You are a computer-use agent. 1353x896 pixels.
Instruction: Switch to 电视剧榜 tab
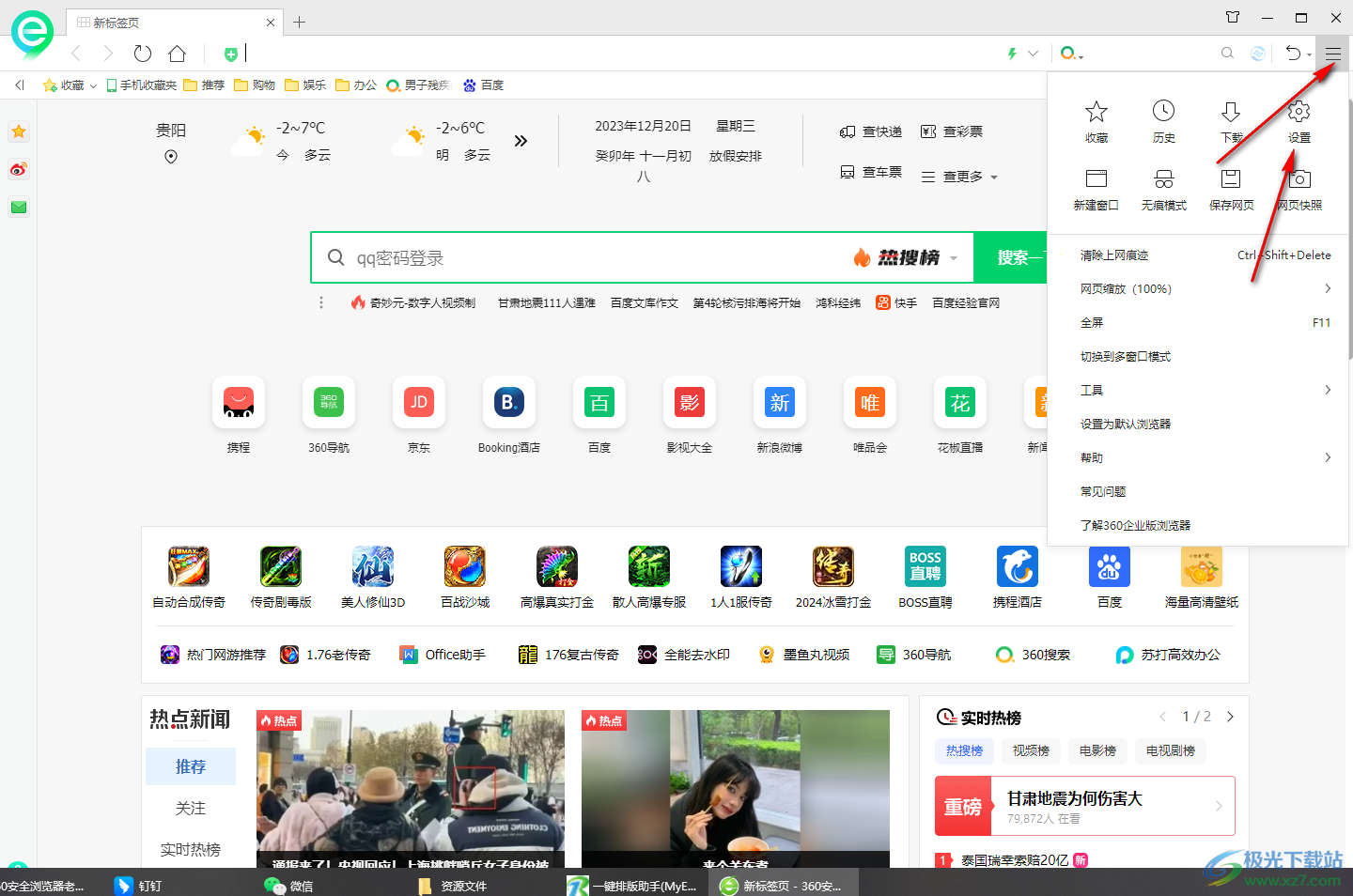[1171, 750]
